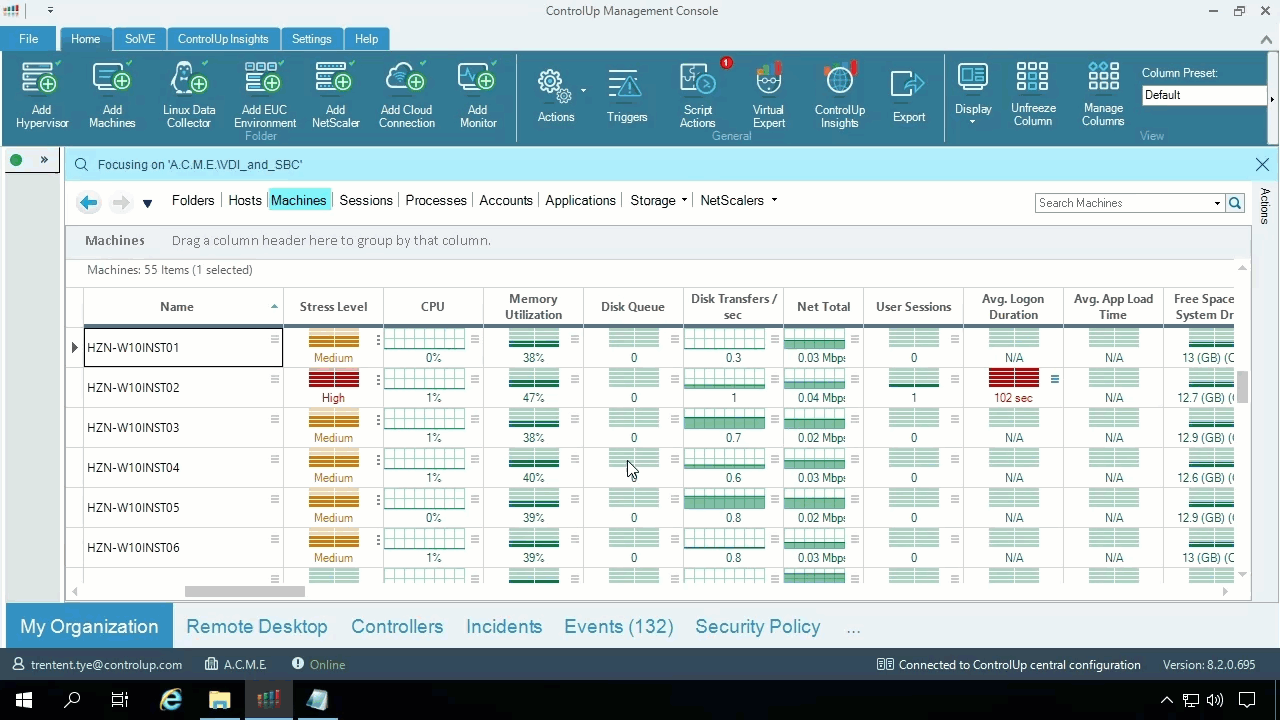1280x720 pixels.
Task: Open the Remote Desktop tab
Action: point(257,627)
